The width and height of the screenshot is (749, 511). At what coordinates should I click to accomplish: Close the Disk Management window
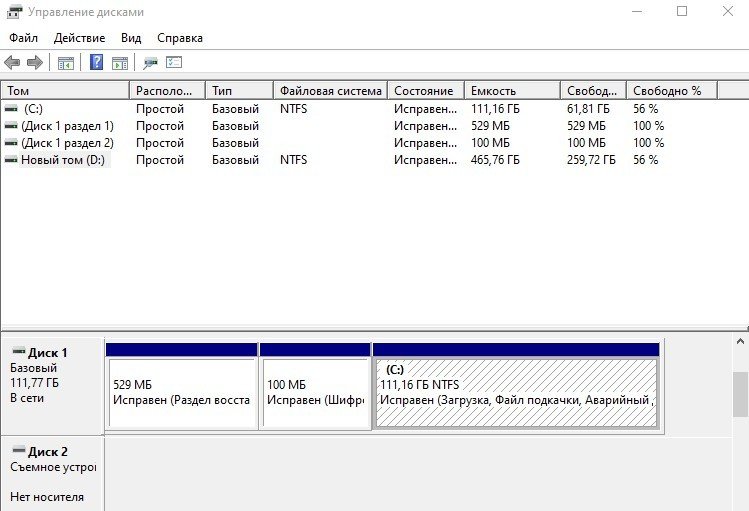(728, 11)
